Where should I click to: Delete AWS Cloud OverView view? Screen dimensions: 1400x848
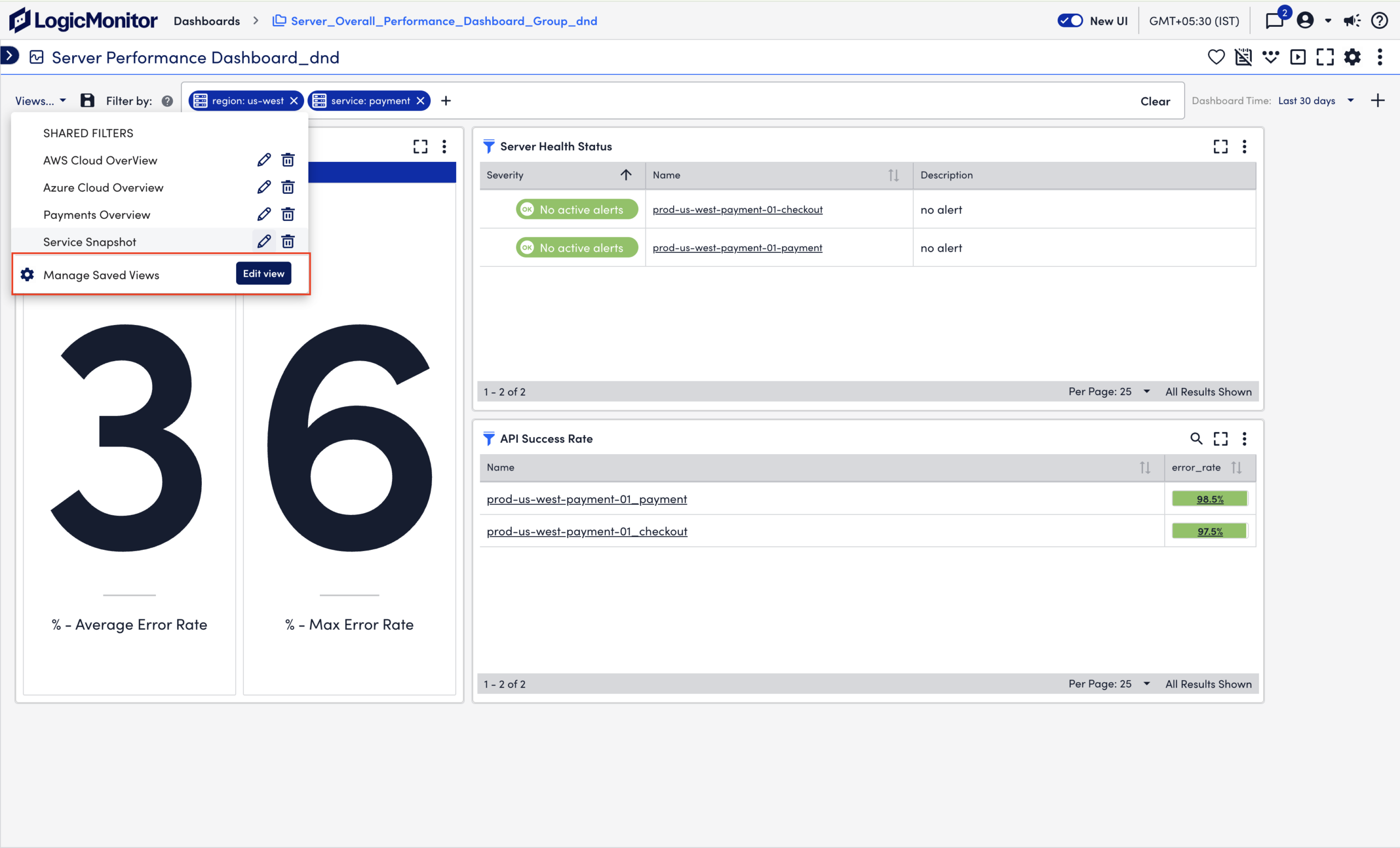(288, 160)
